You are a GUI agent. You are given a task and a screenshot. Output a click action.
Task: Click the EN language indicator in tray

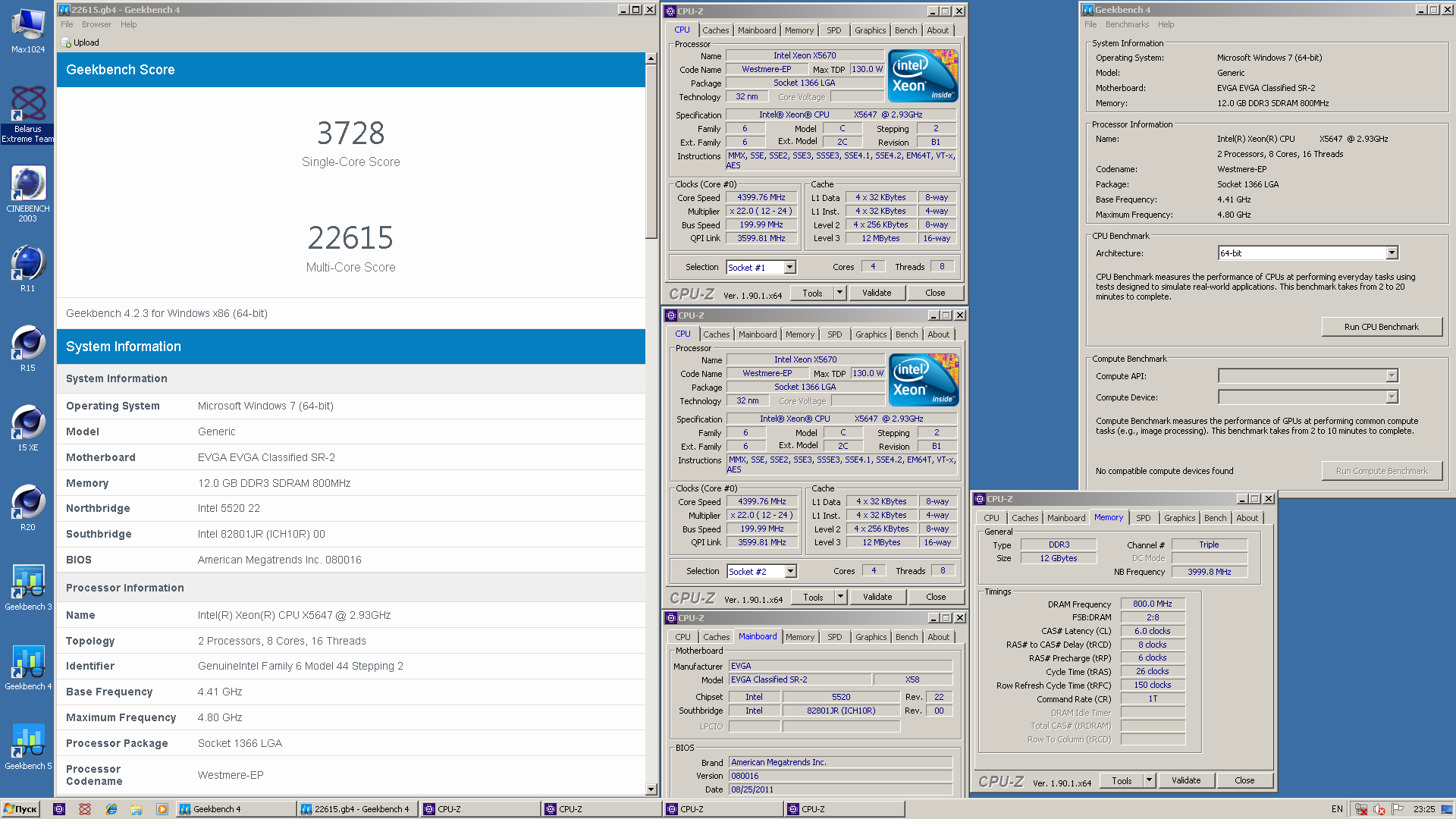1337,809
